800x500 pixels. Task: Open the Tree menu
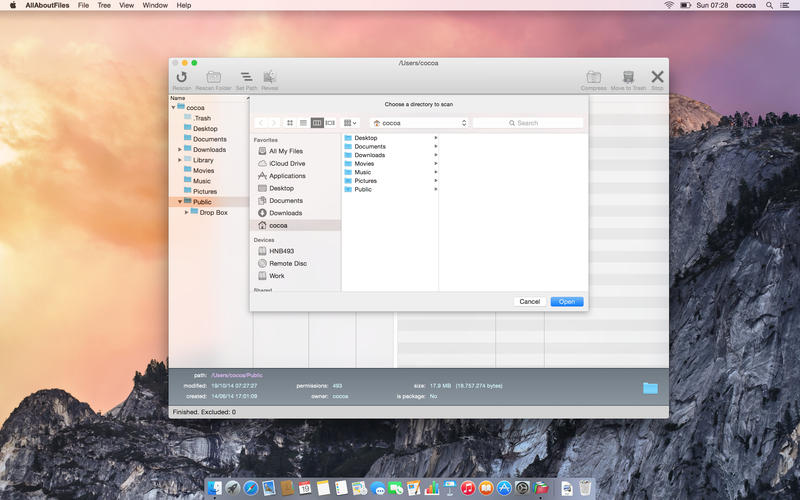104,5
